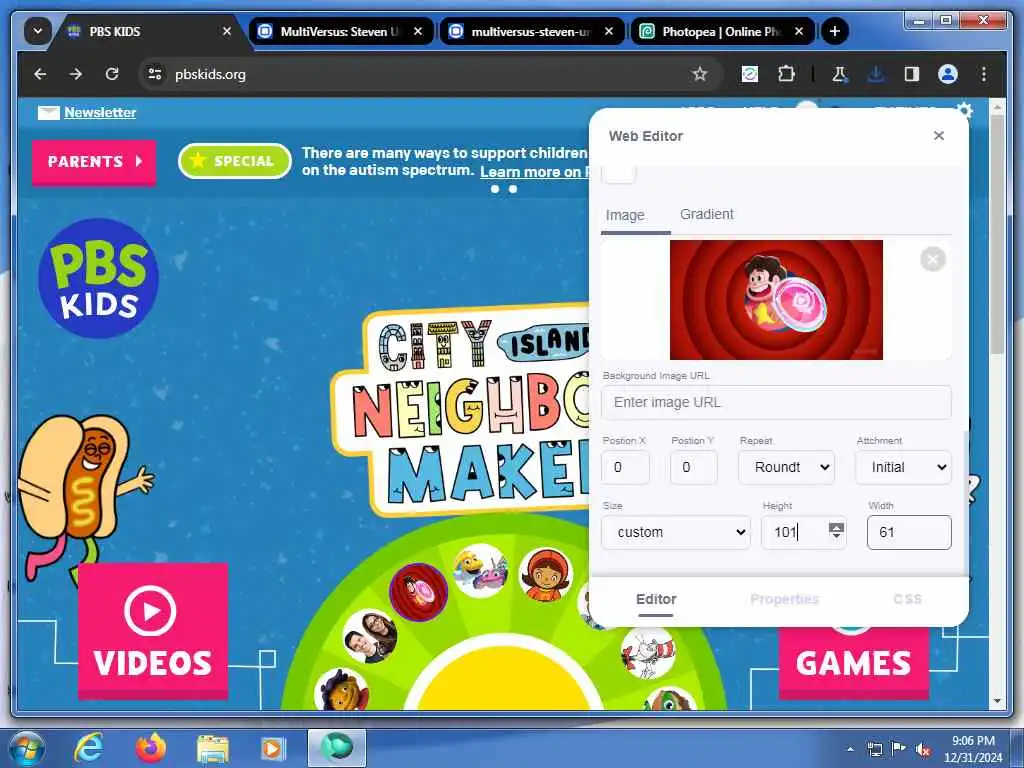
Task: Open the Attachment dropdown showing Initial
Action: coord(903,467)
